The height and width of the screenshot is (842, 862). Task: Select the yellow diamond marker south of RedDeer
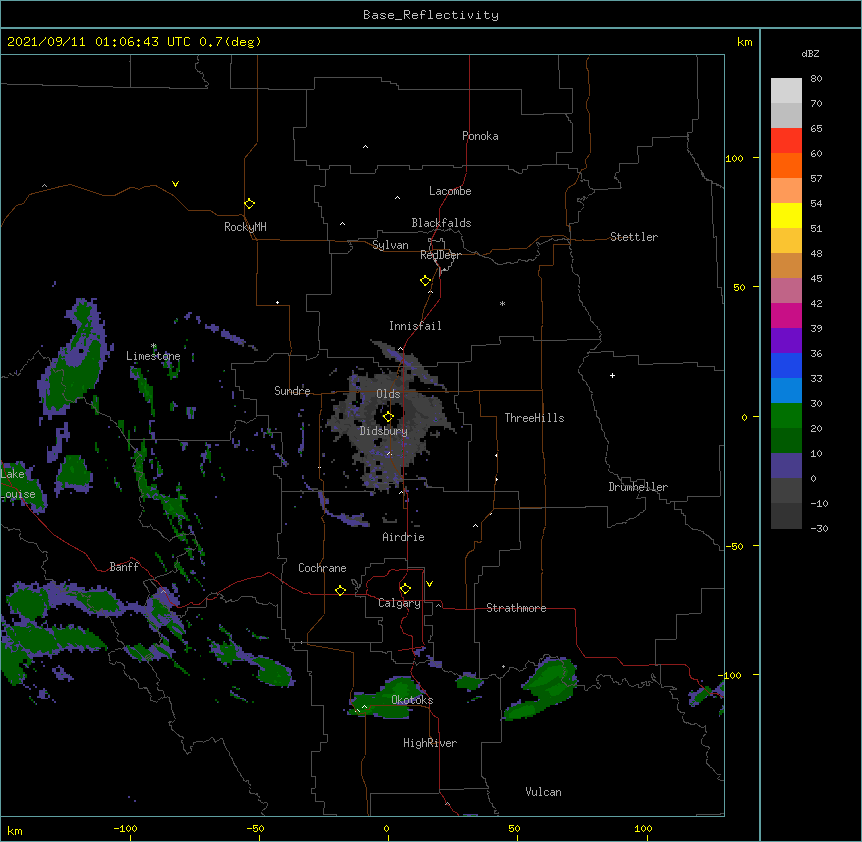coord(426,281)
